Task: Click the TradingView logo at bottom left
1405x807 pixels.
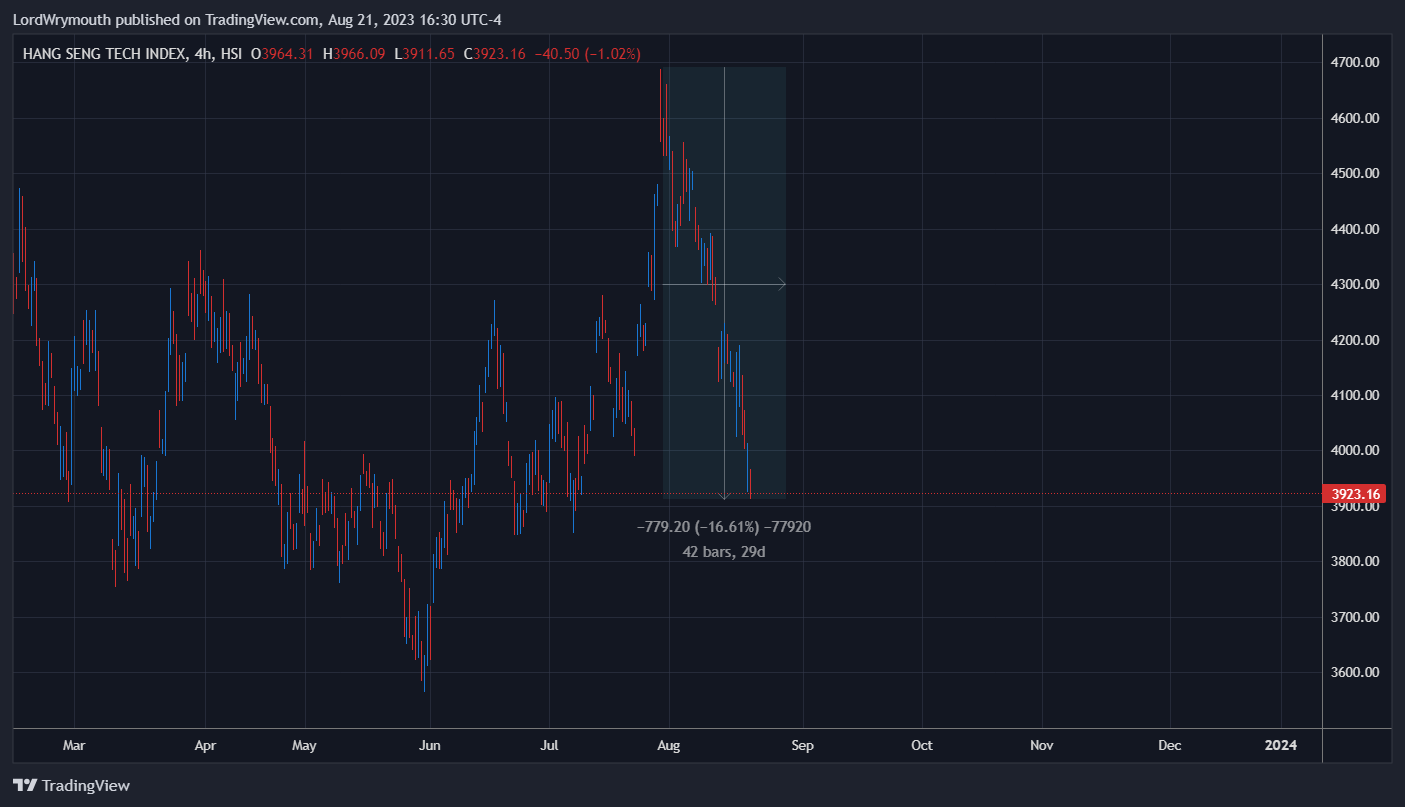Action: [71, 785]
